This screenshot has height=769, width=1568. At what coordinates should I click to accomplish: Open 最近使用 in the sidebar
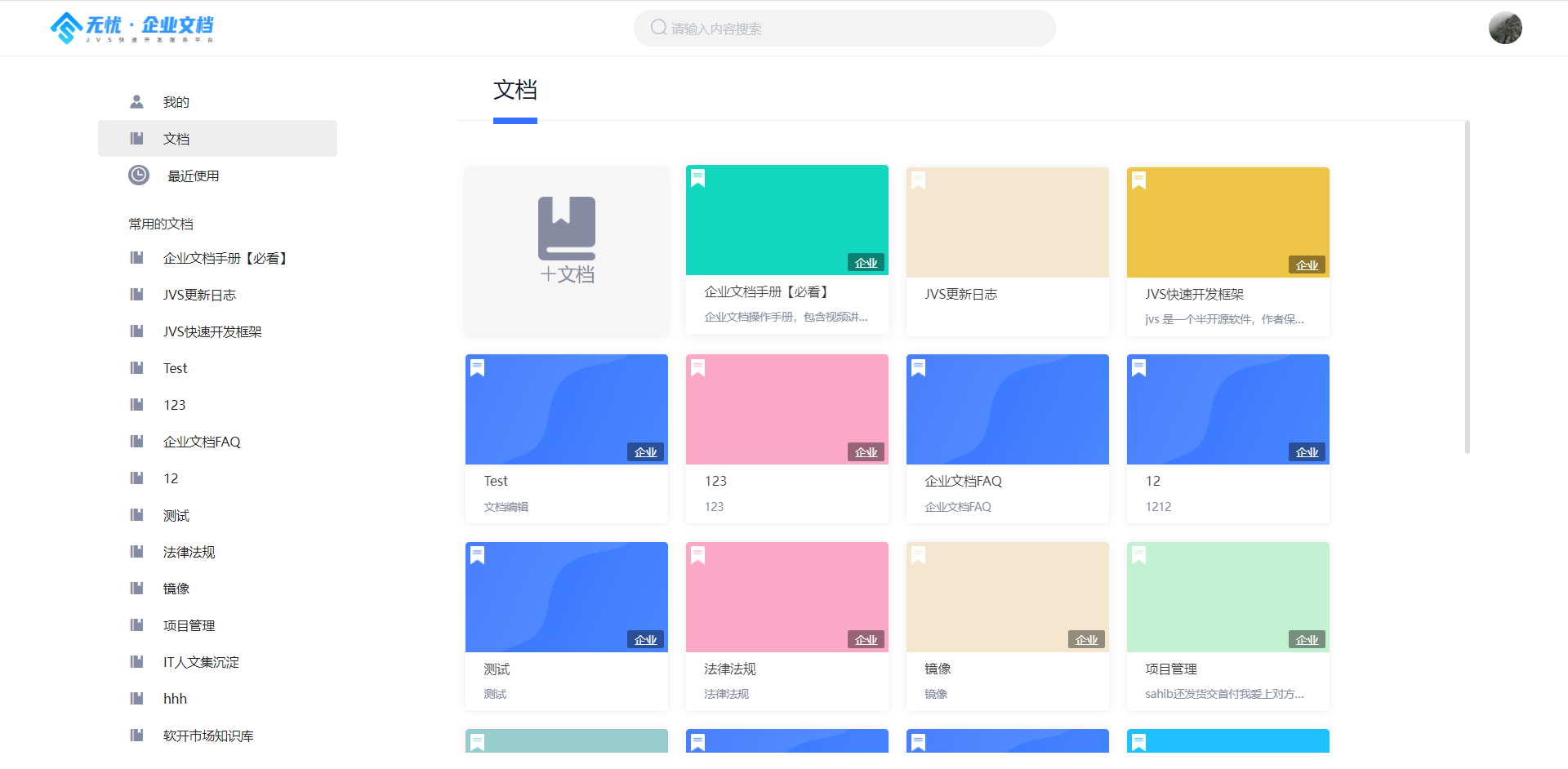click(194, 176)
